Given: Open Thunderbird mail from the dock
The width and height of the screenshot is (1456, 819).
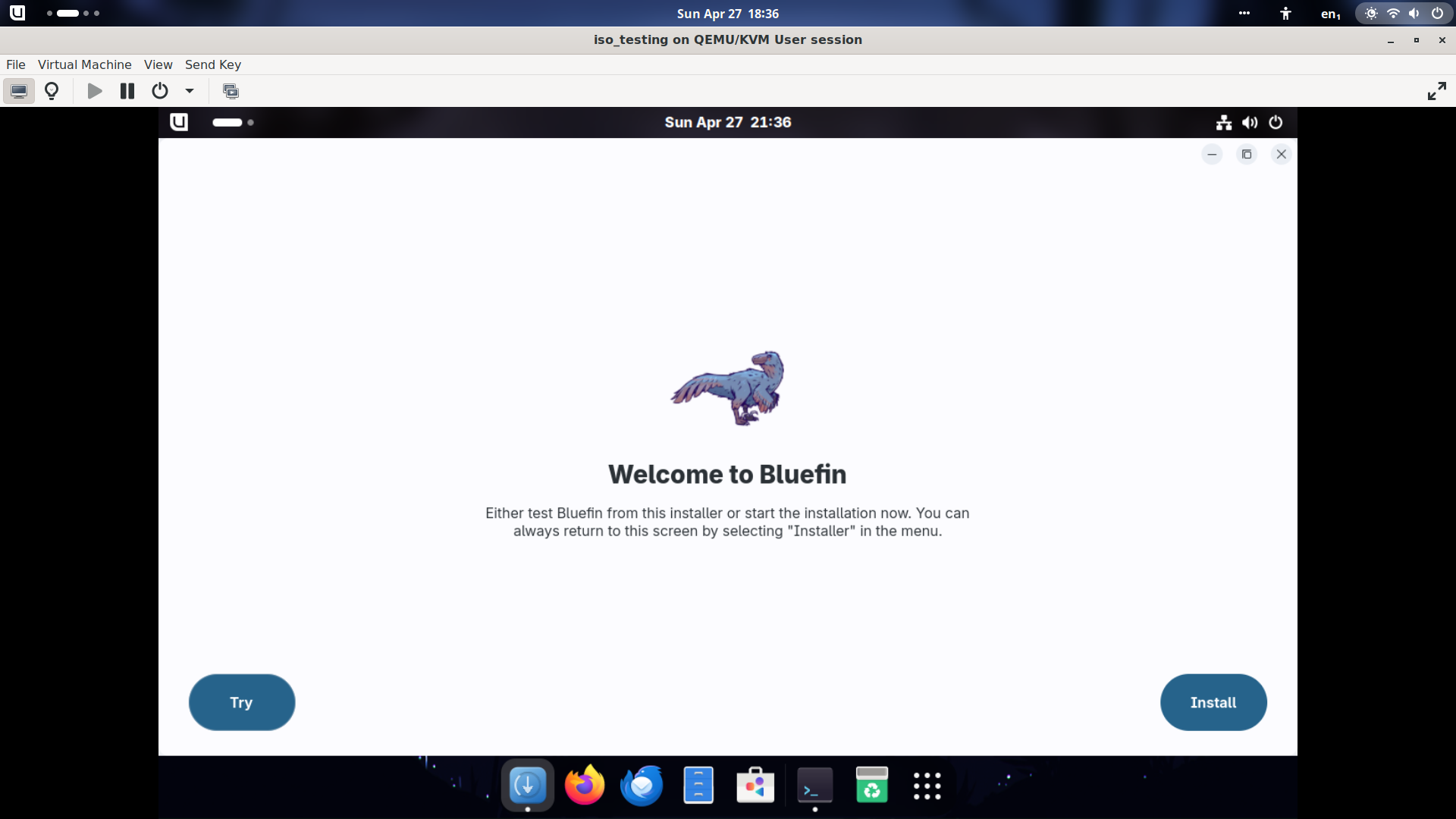Looking at the screenshot, I should click(642, 786).
